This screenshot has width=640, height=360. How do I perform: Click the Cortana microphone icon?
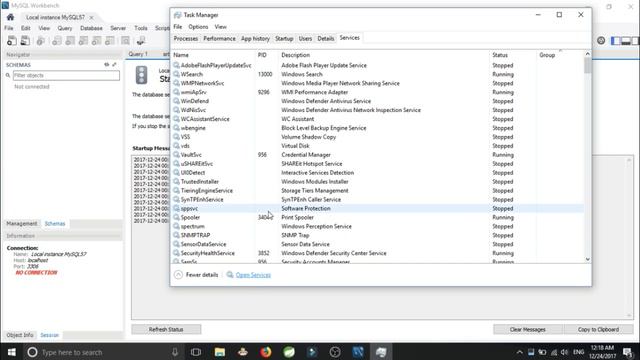coord(175,352)
